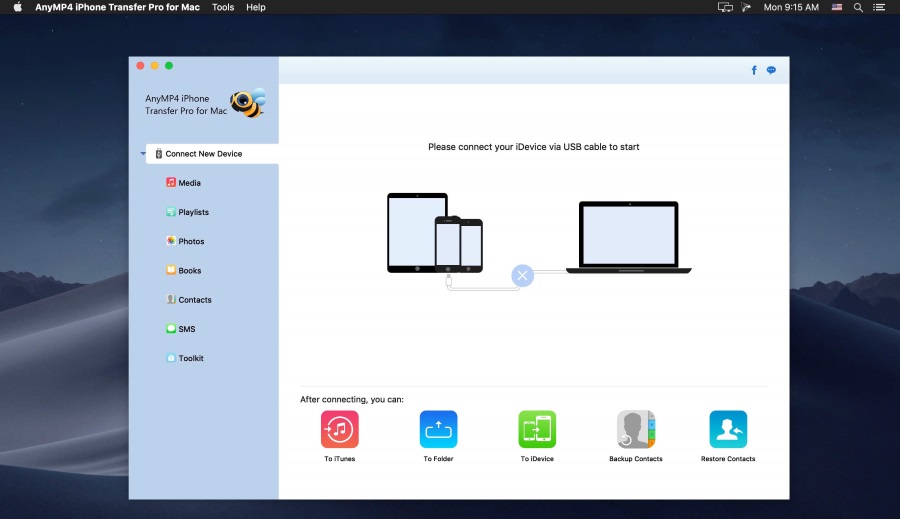Open the Facebook share icon
This screenshot has height=519, width=900.
[x=754, y=70]
